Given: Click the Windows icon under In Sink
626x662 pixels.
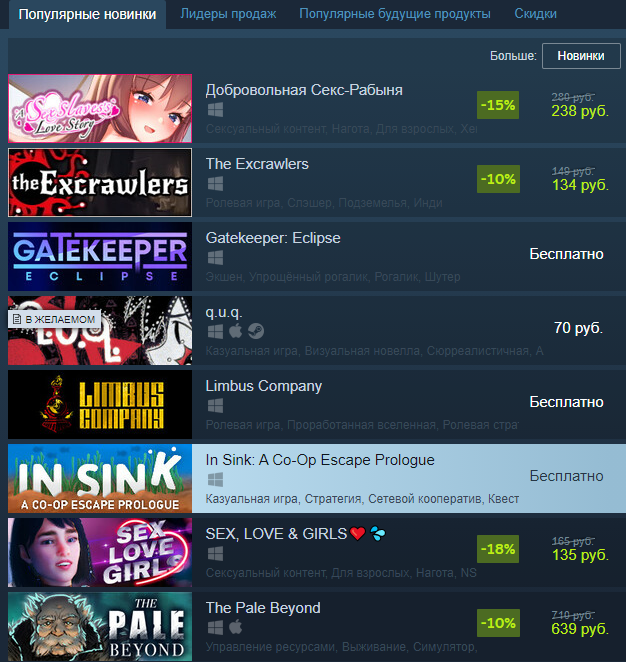Looking at the screenshot, I should point(215,480).
